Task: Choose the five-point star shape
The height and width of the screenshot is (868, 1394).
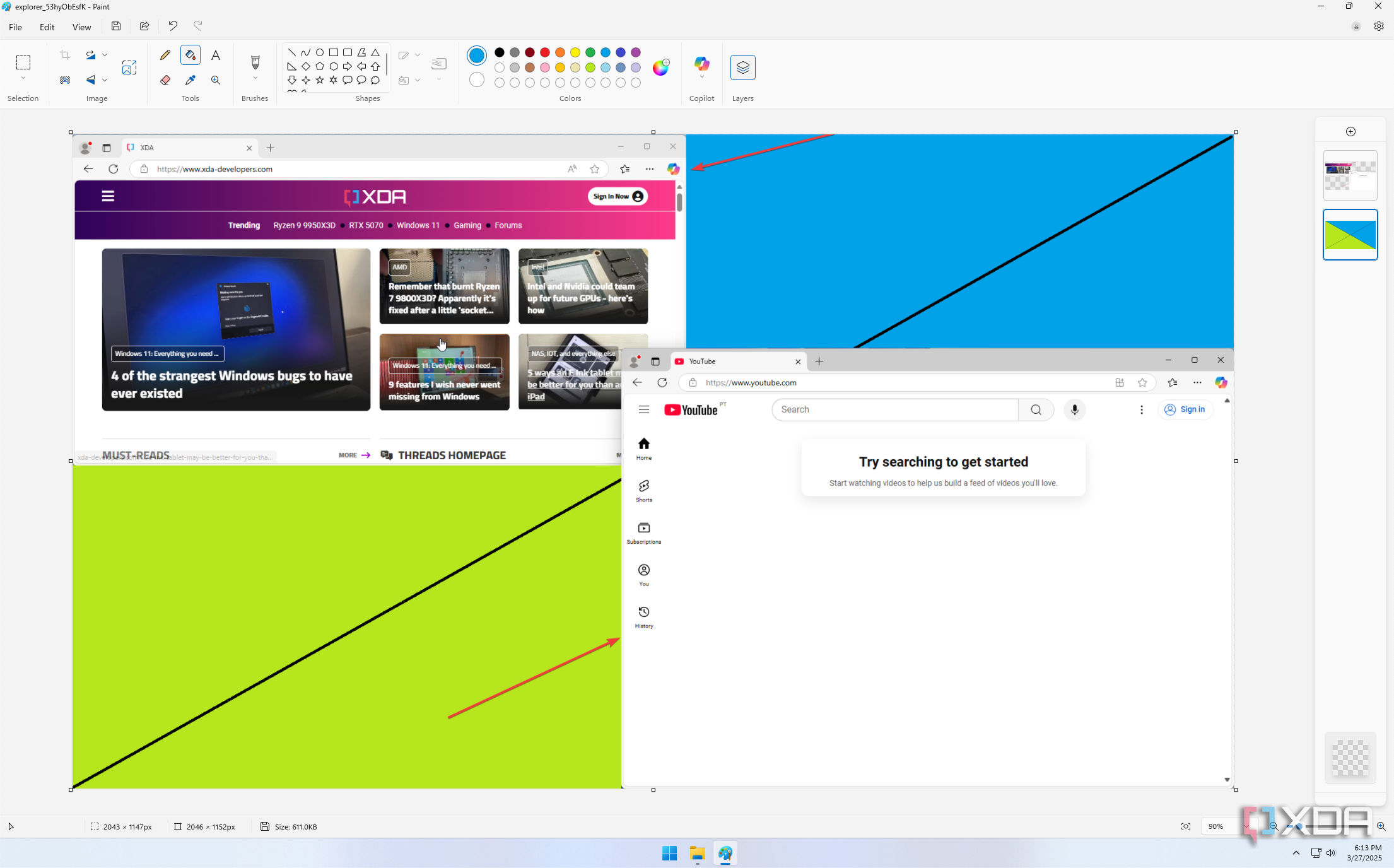Action: tap(320, 80)
